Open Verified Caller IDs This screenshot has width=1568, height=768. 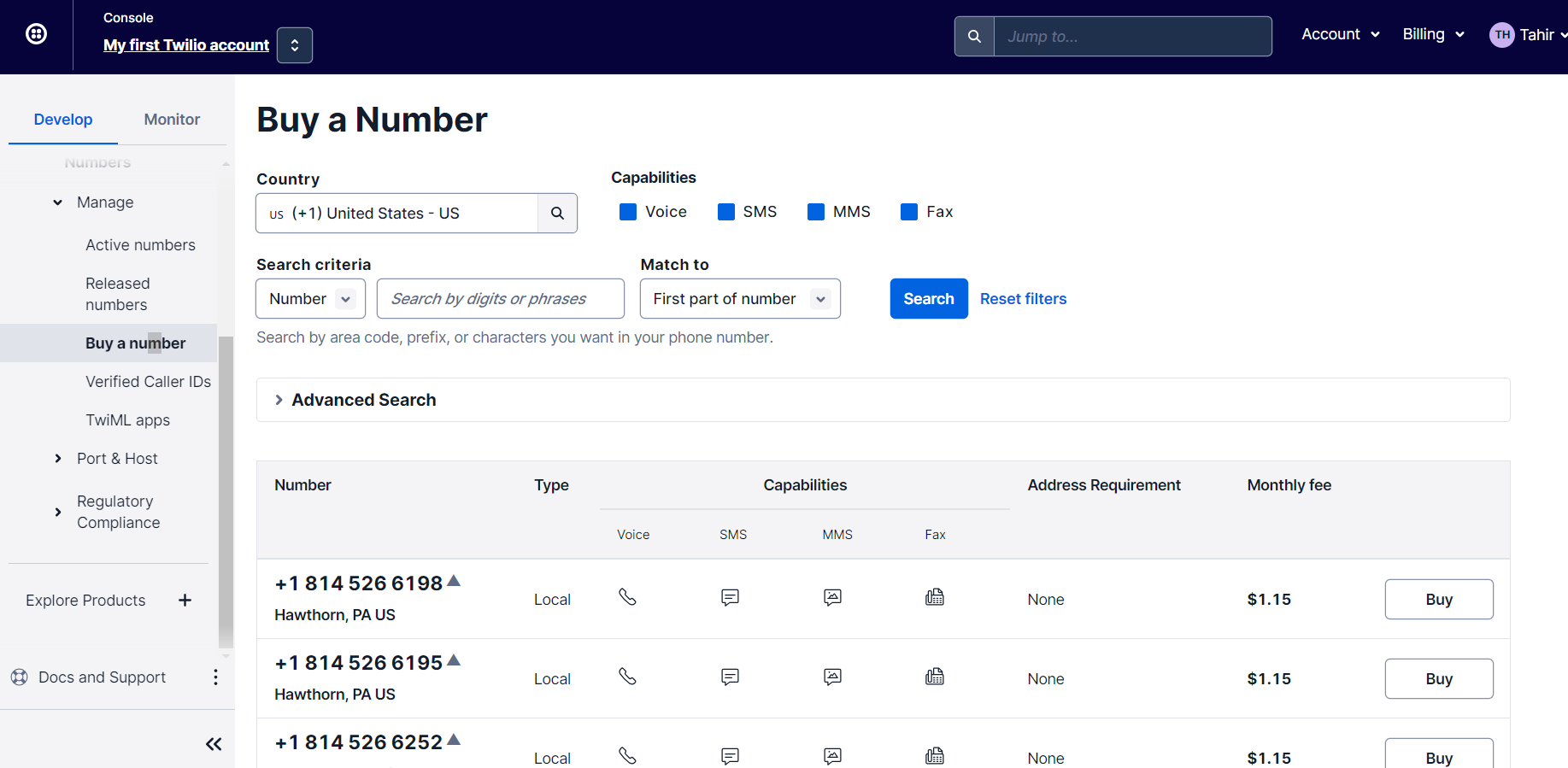148,382
